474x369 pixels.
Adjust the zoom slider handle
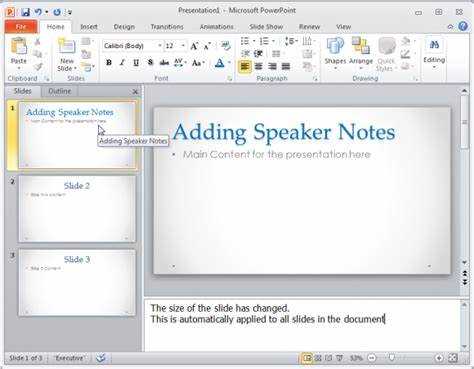click(x=392, y=358)
